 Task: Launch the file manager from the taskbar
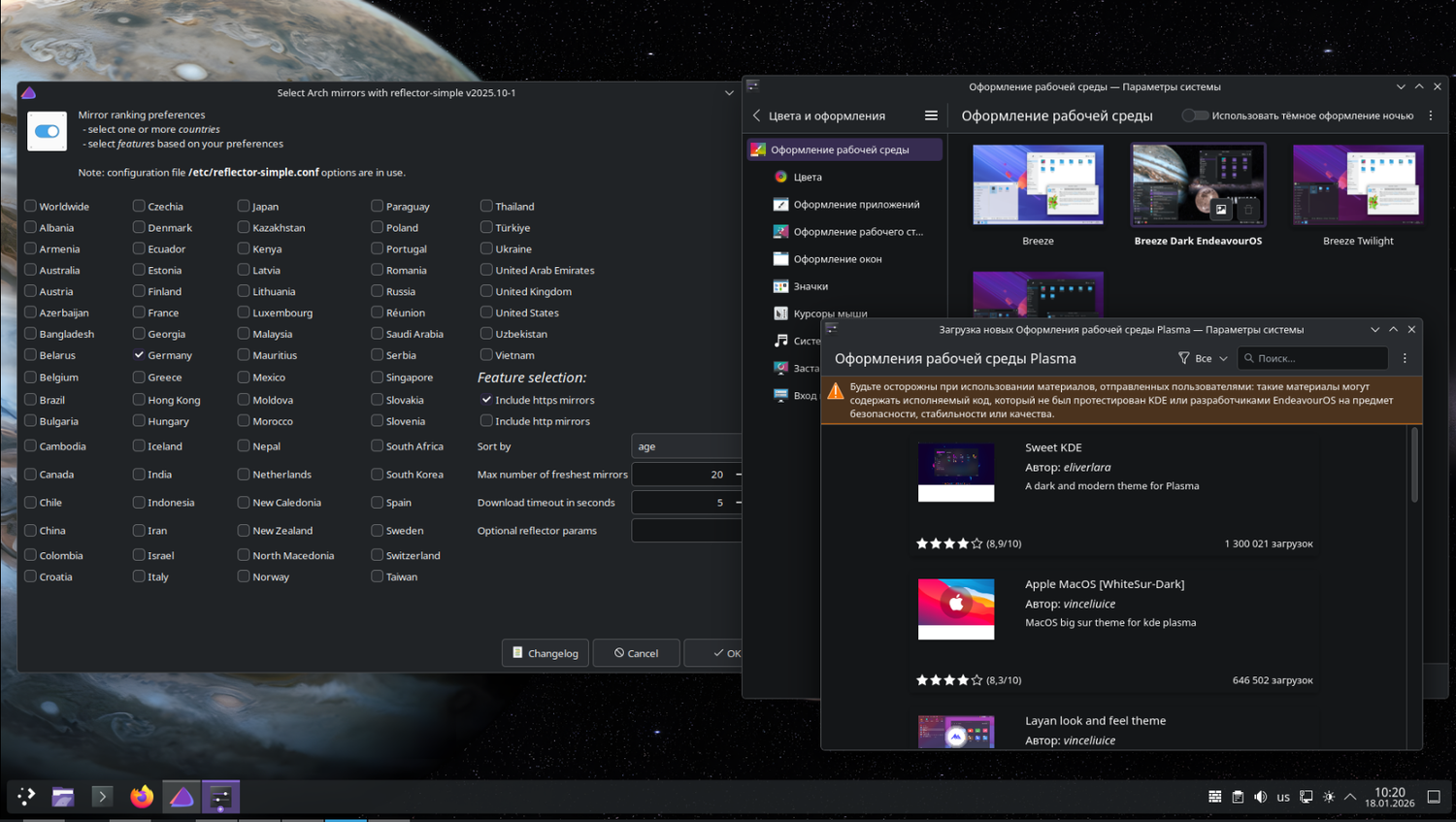63,797
